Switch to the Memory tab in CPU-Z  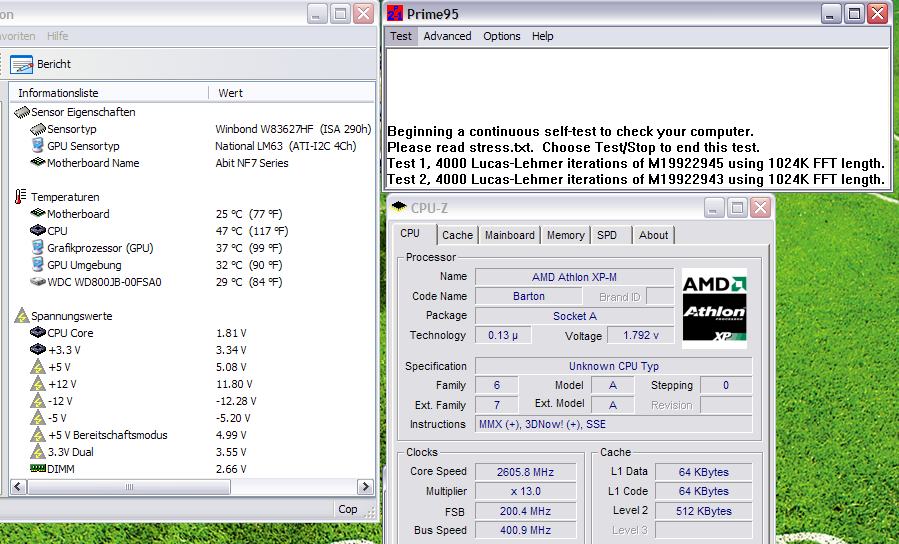[x=565, y=235]
